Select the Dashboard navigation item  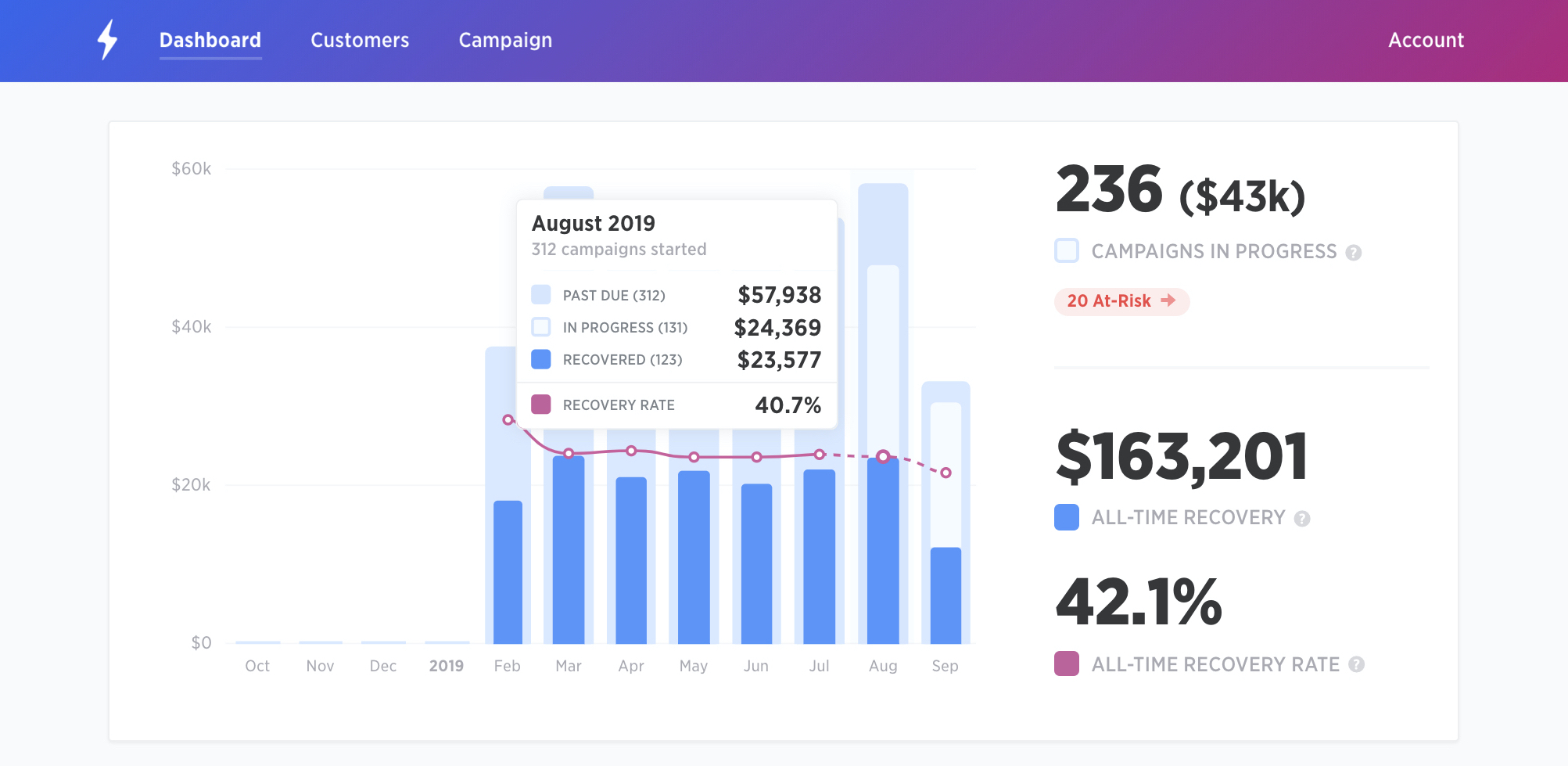[x=210, y=40]
